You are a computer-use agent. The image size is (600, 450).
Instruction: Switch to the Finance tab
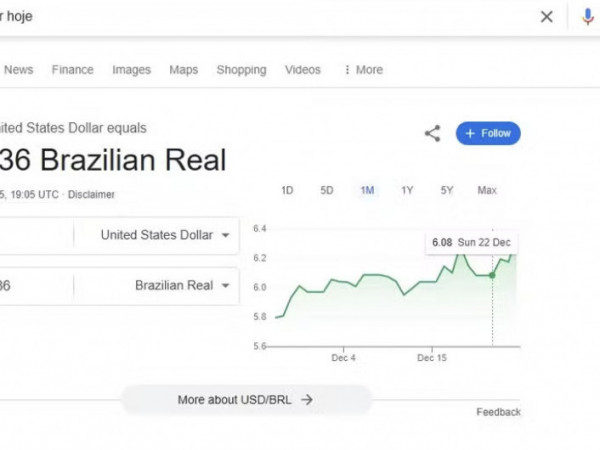73,70
